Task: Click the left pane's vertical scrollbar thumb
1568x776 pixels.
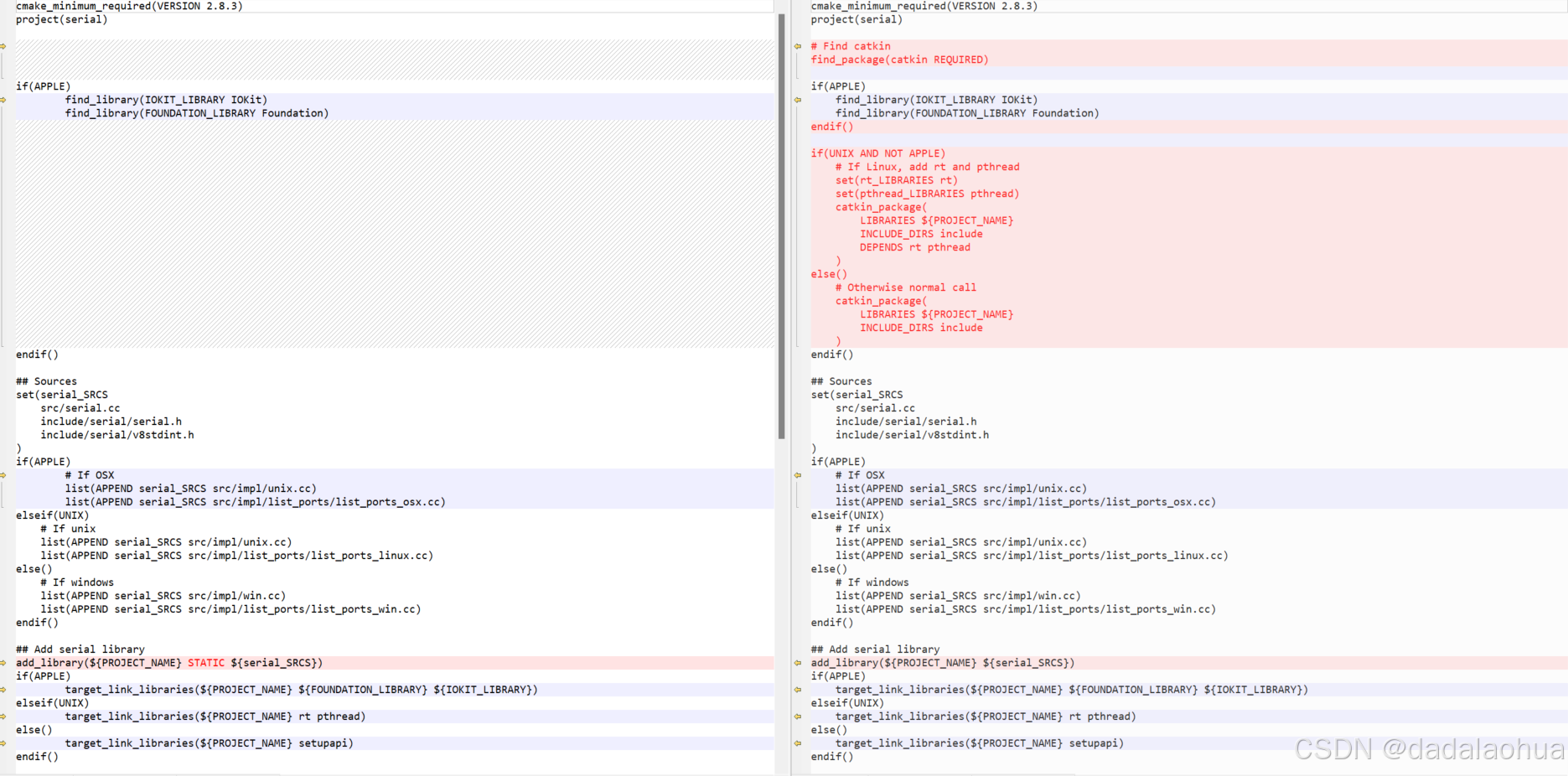Action: tap(781, 226)
